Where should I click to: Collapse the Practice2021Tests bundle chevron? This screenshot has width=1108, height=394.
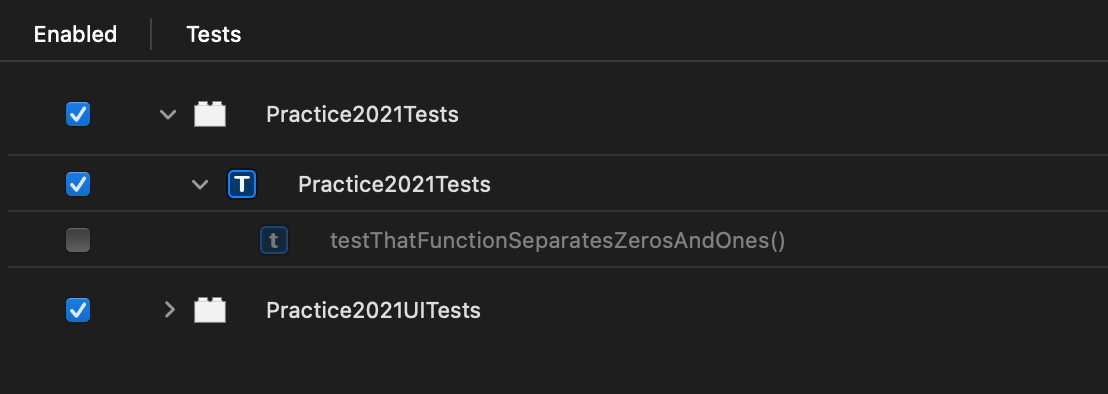coord(167,114)
